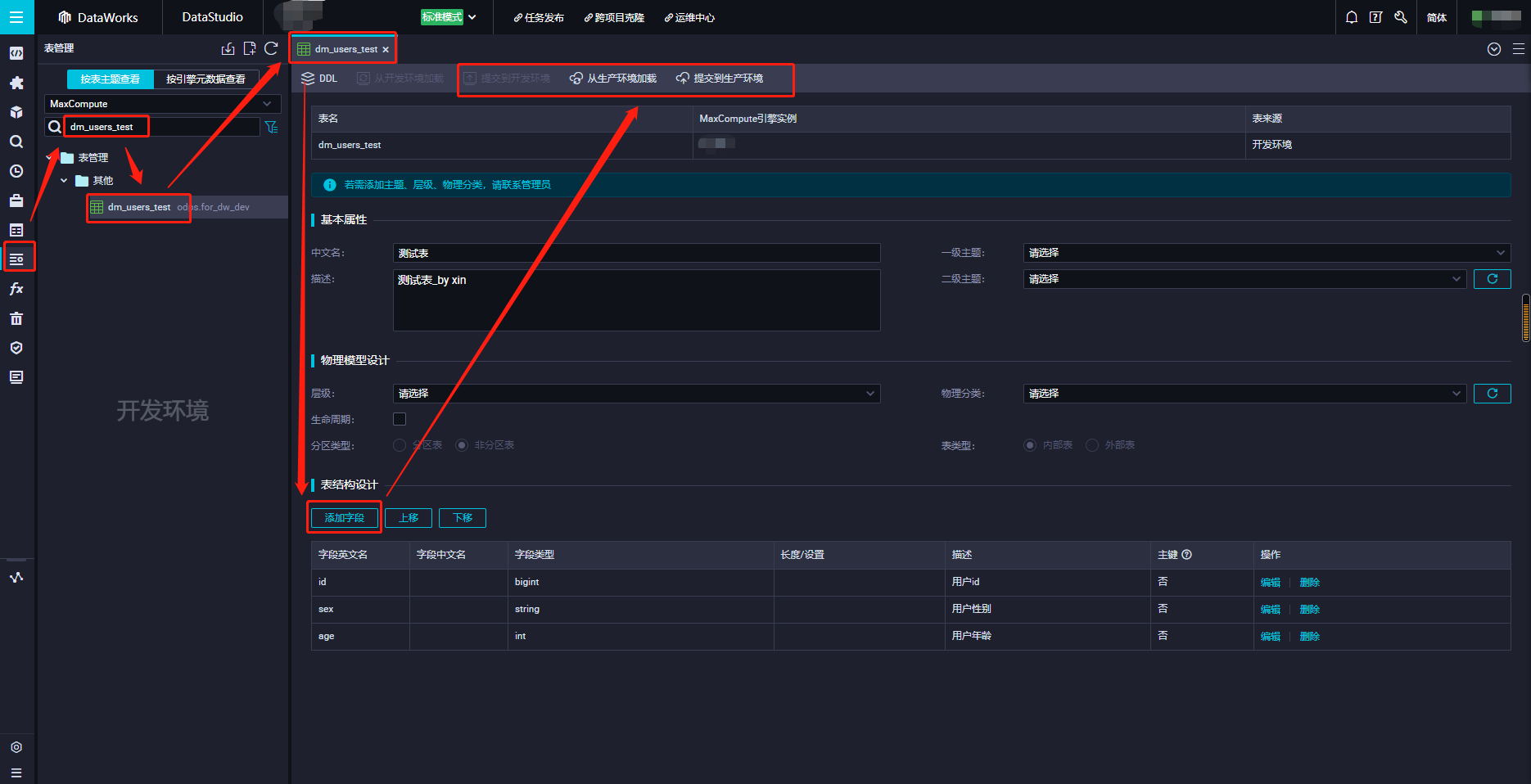Refresh the table management tree
Image resolution: width=1531 pixels, height=784 pixels.
pos(271,49)
